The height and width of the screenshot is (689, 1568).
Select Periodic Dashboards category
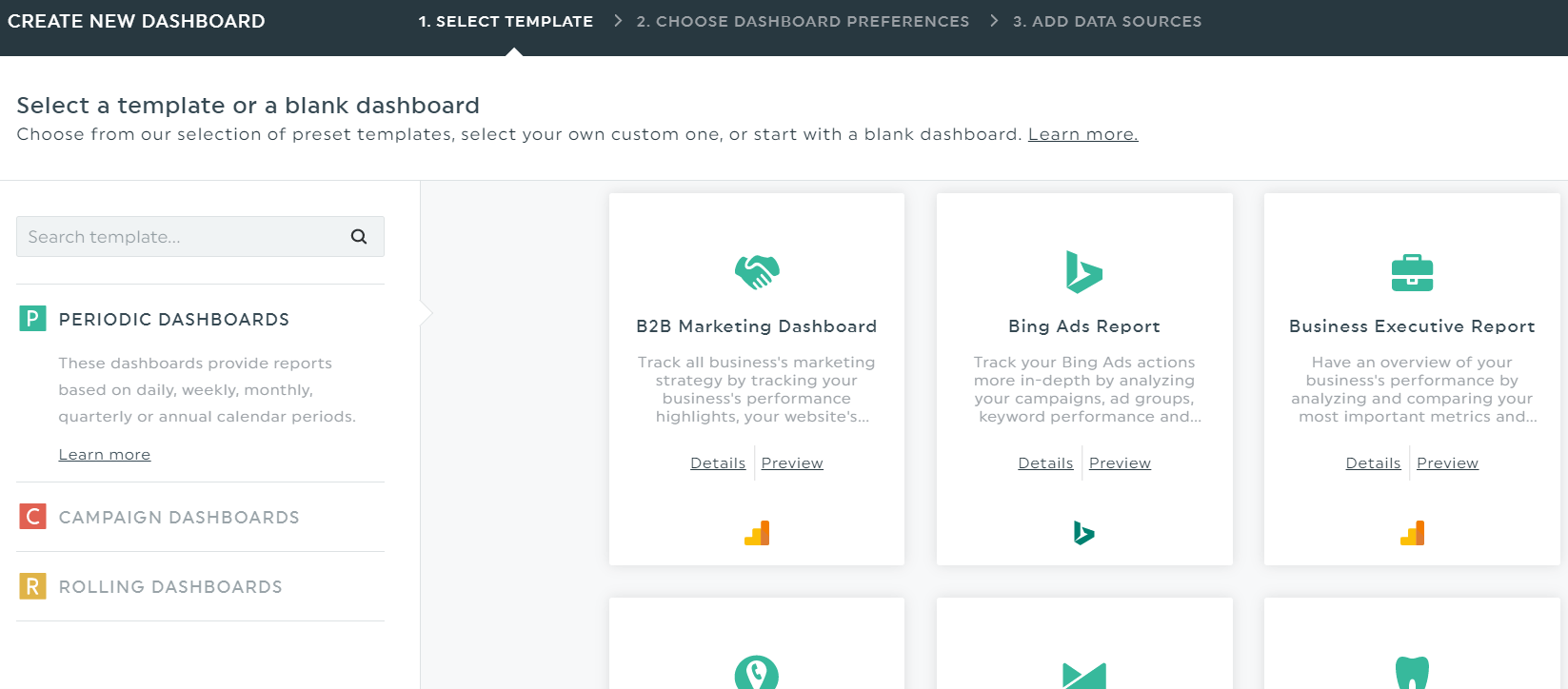tap(174, 320)
